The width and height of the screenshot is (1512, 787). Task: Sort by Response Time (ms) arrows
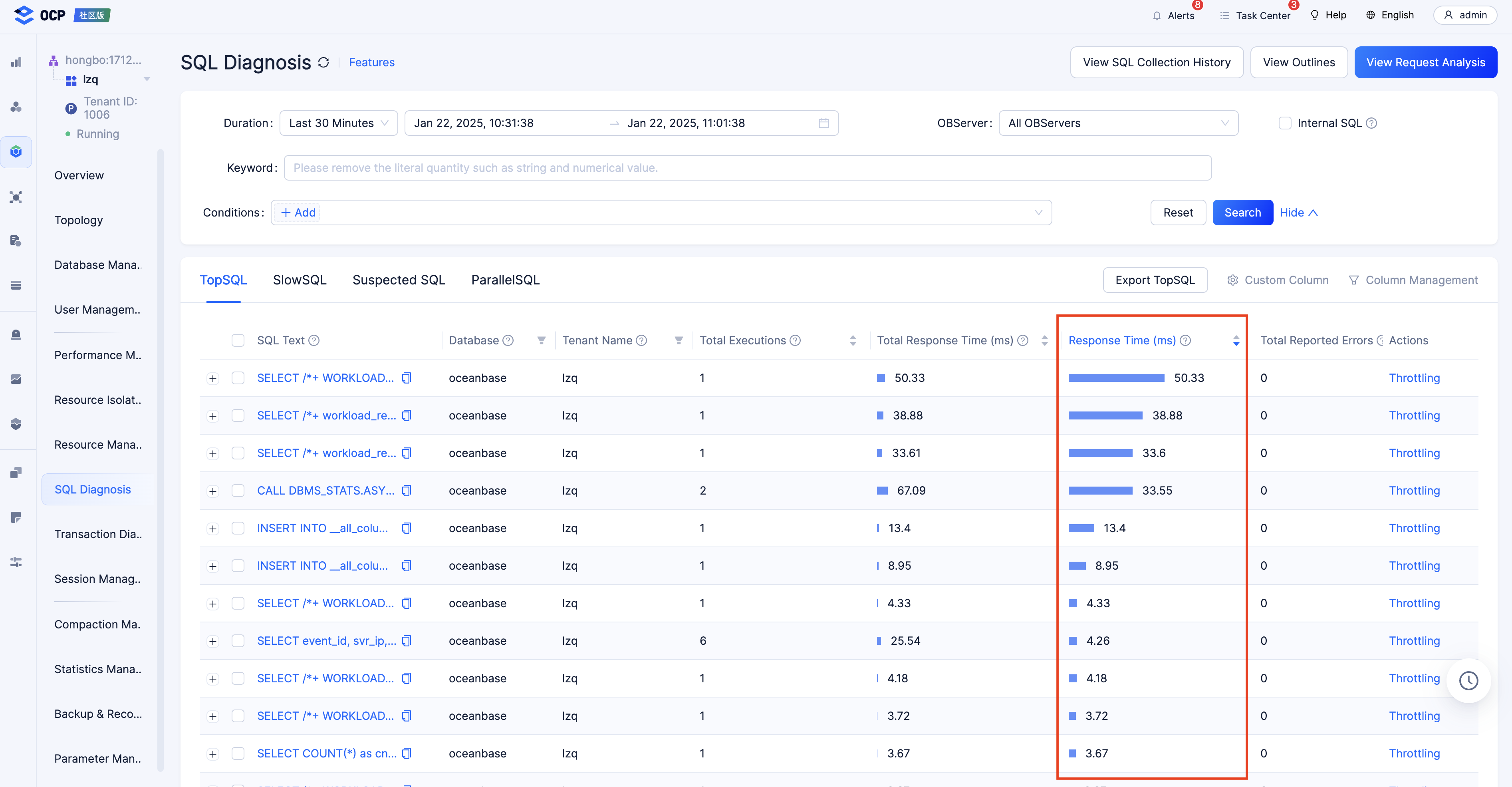coord(1236,341)
